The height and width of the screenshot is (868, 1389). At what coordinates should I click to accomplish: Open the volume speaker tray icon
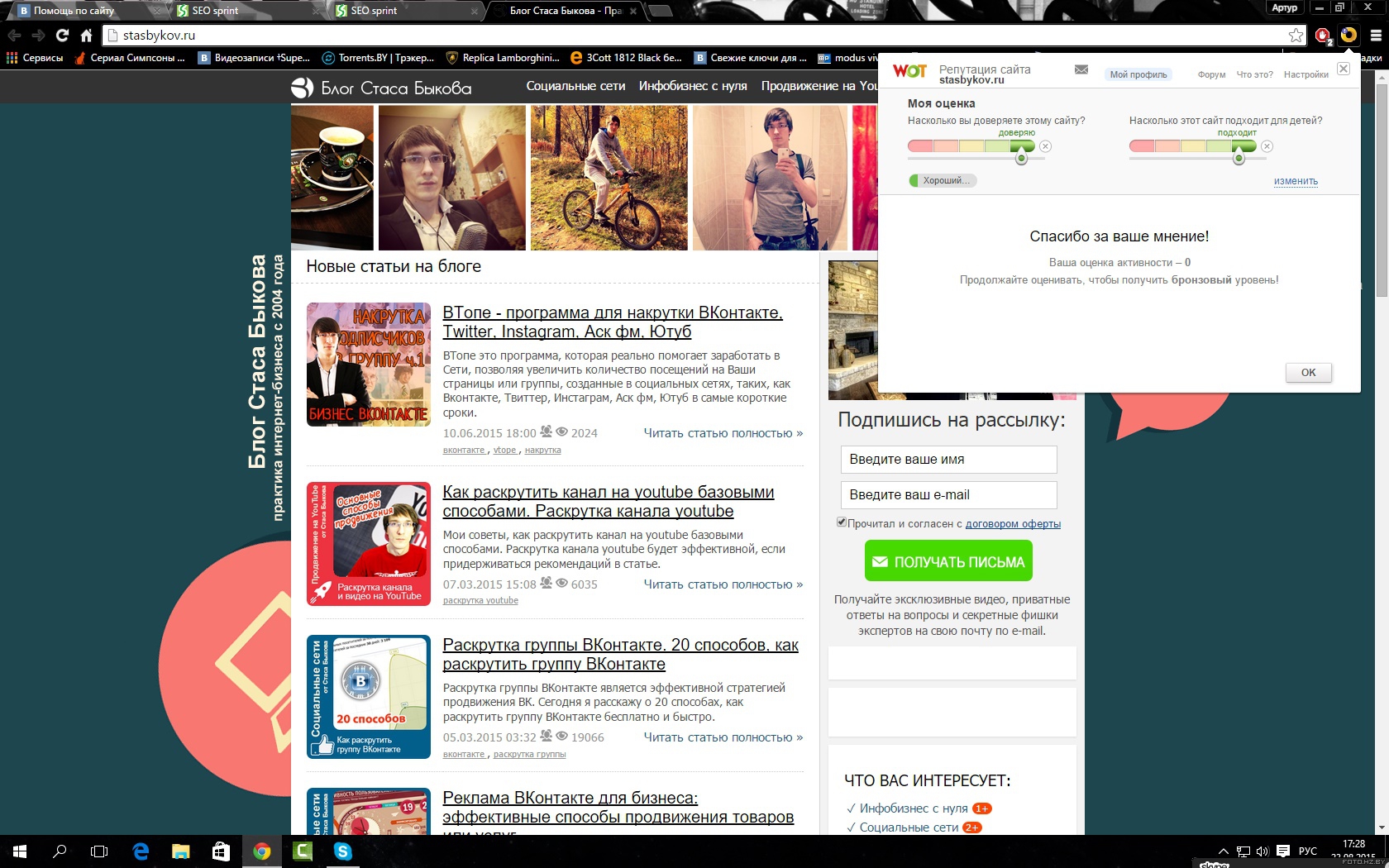tap(1262, 851)
